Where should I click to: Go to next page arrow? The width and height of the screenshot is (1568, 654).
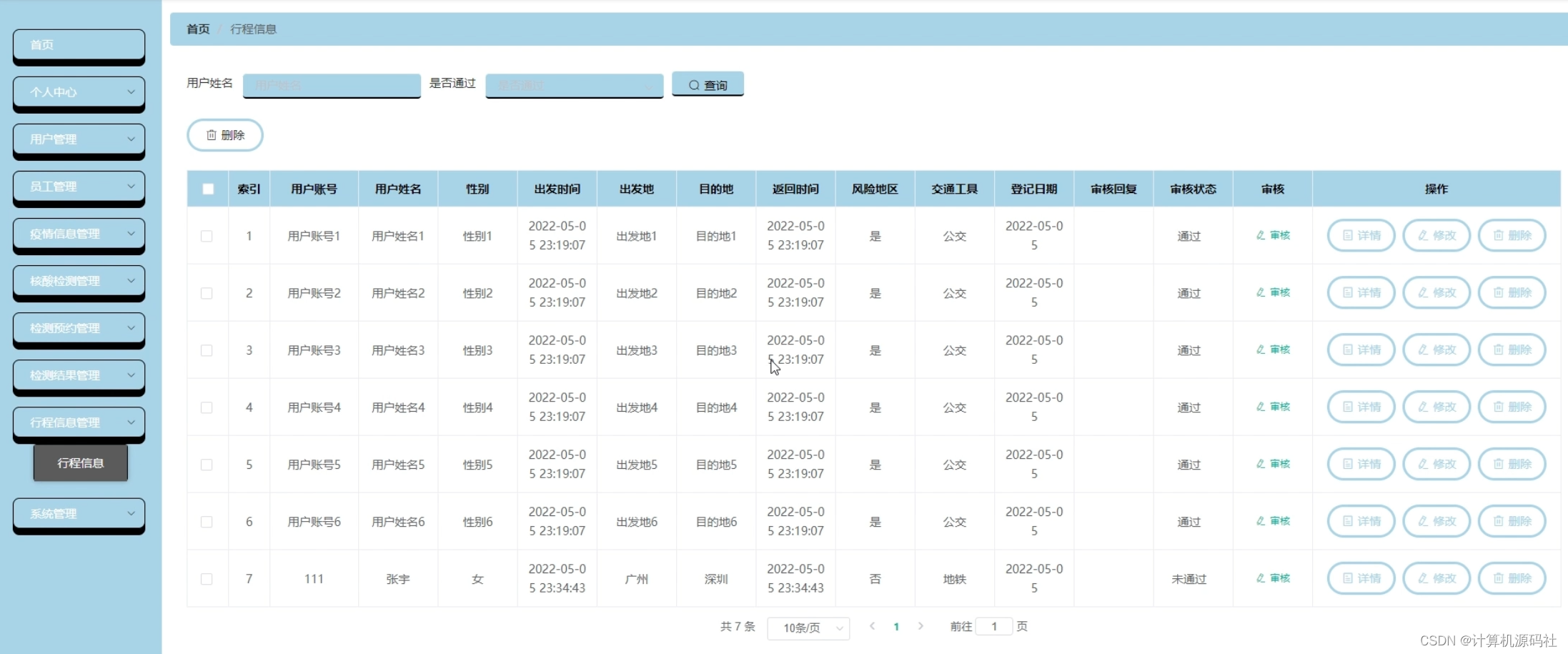[921, 626]
